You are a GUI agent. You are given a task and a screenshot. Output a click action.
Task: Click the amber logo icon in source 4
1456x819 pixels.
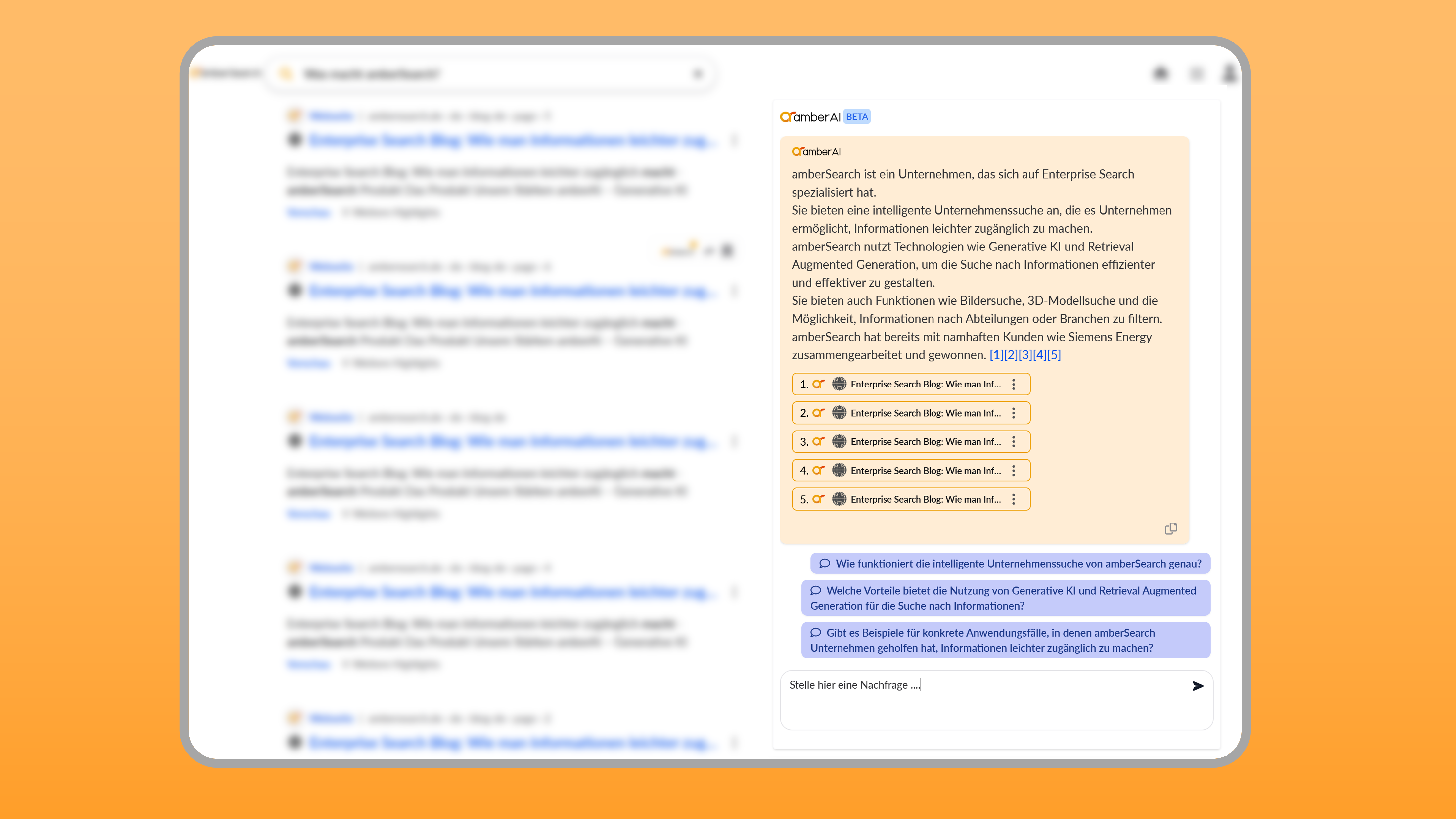pyautogui.click(x=818, y=470)
